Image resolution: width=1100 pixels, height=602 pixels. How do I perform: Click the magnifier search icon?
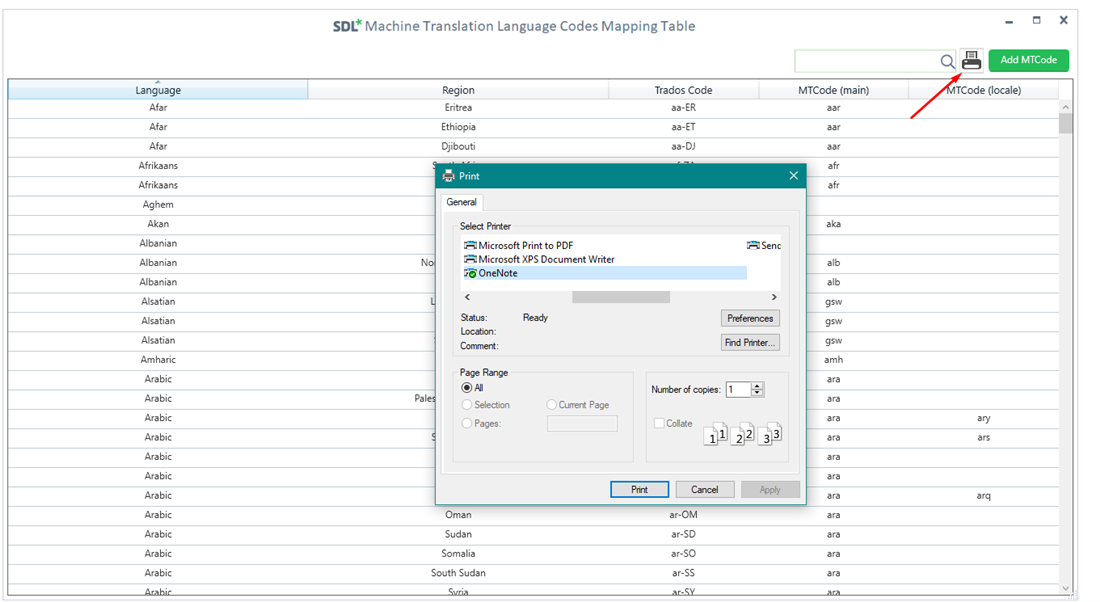pos(947,62)
